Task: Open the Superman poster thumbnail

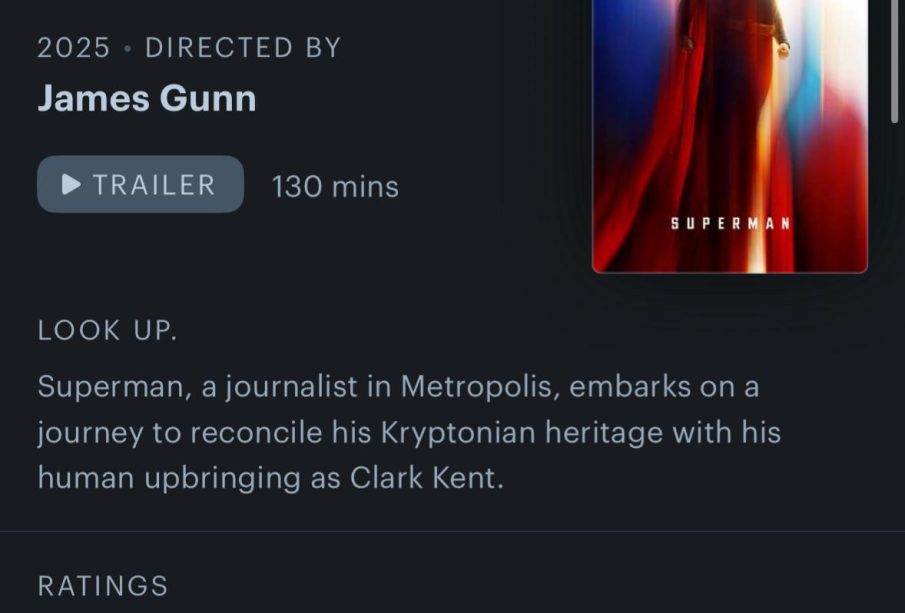Action: [730, 136]
